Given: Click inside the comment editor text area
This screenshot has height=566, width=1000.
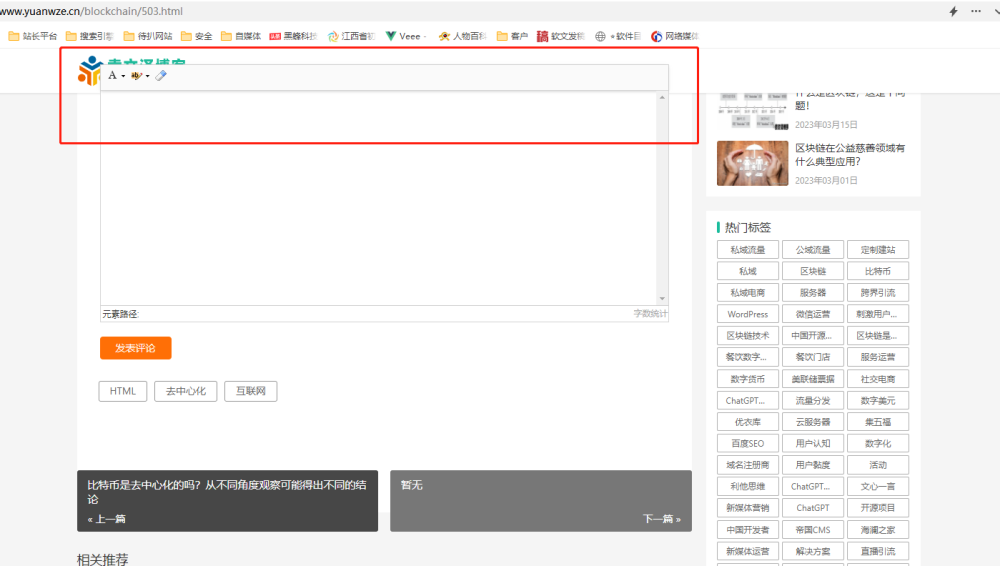Looking at the screenshot, I should coord(379,198).
